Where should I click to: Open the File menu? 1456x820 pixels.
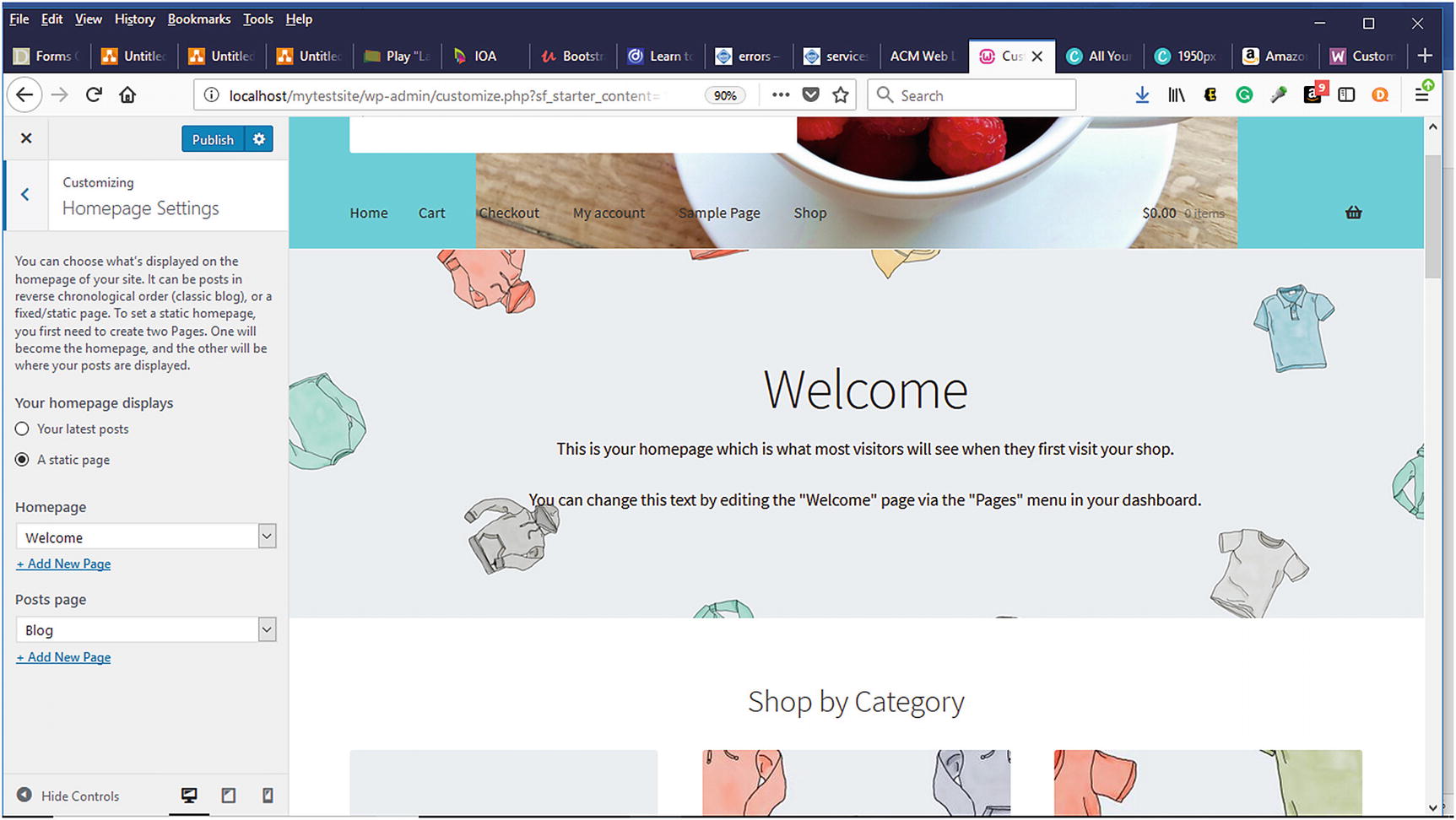tap(19, 19)
